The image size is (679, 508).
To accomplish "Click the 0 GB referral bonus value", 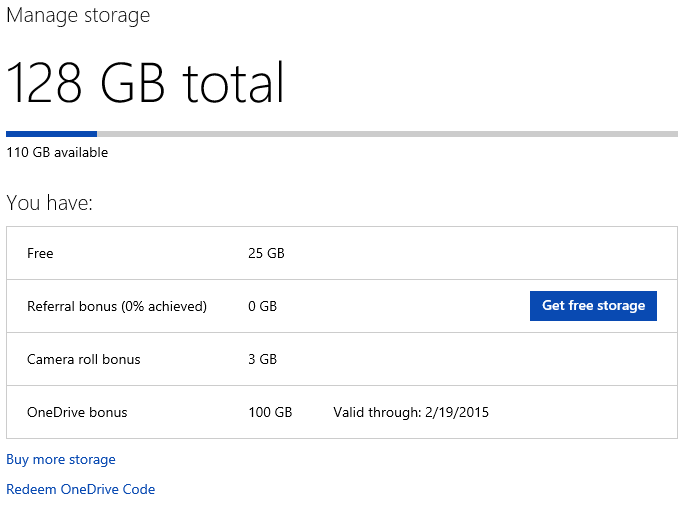I will click(262, 307).
